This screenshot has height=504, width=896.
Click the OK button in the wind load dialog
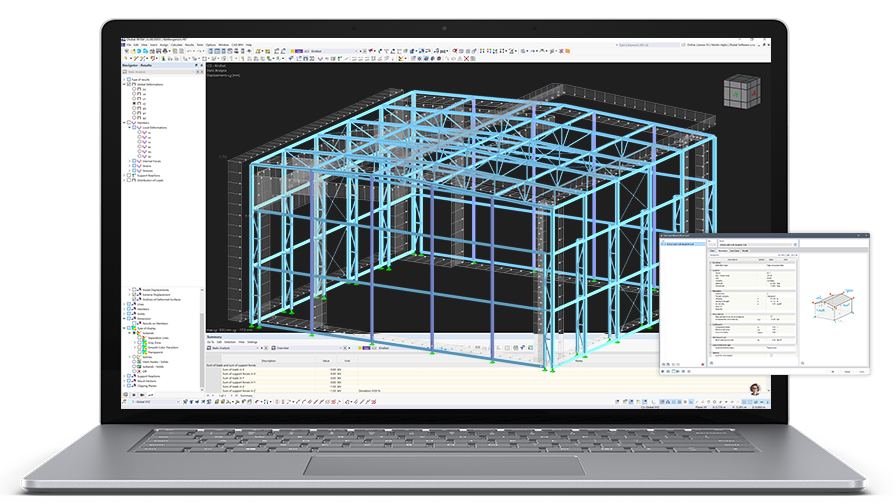[833, 371]
